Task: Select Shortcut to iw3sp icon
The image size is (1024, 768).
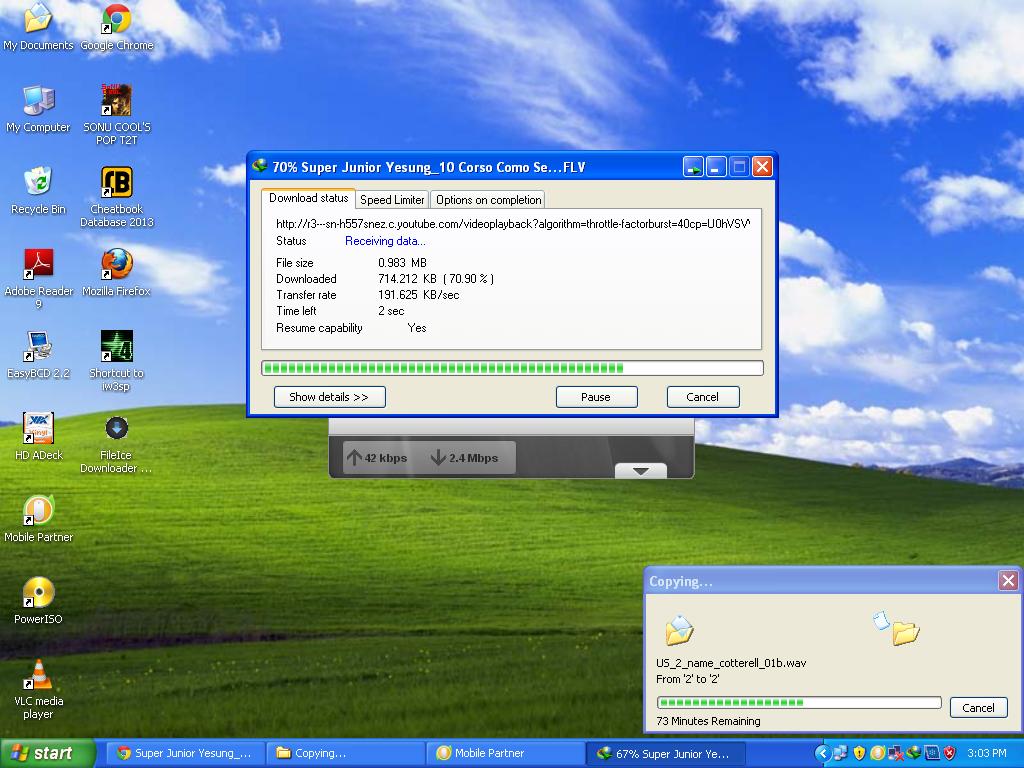Action: click(x=116, y=361)
